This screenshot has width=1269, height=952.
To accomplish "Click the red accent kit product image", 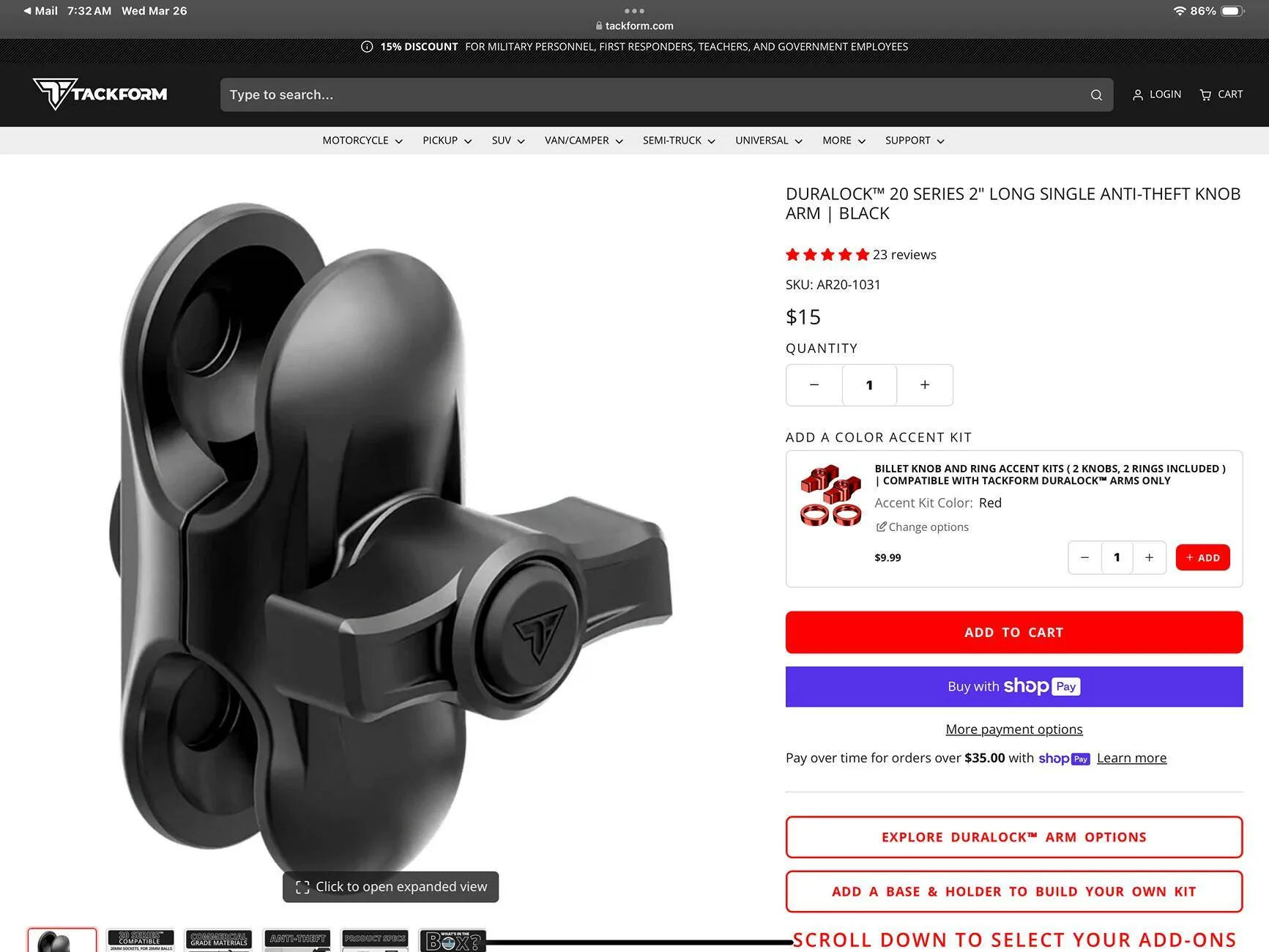I will tap(830, 495).
